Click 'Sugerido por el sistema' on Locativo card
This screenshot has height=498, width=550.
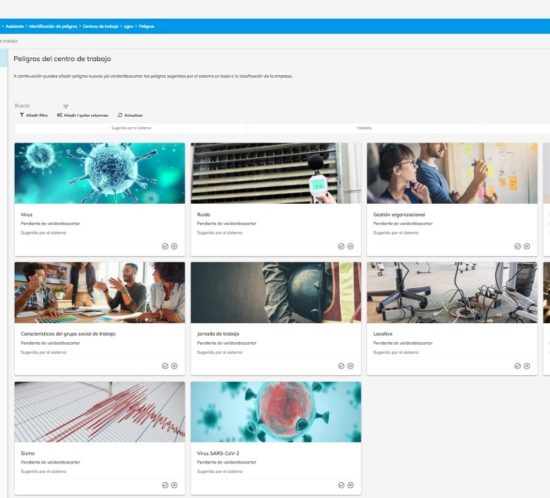396,352
